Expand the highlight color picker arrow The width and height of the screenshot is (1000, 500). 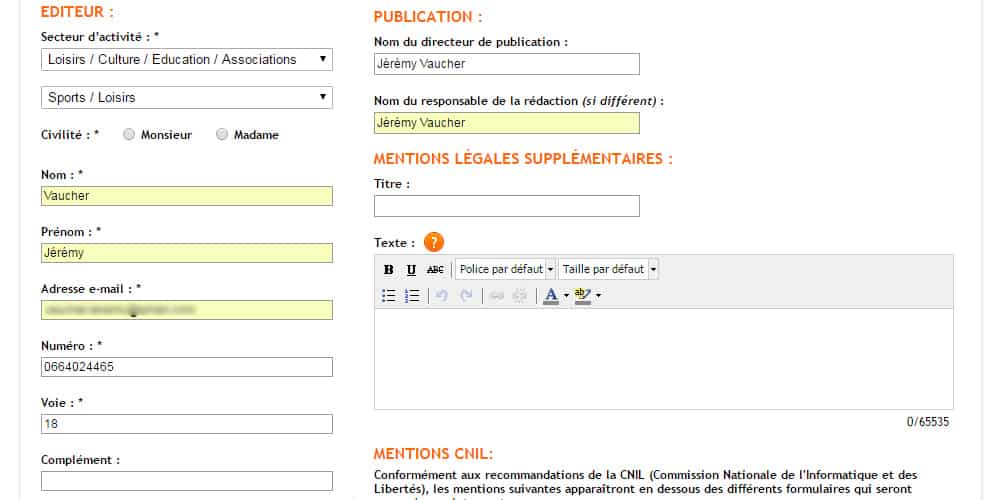[598, 295]
